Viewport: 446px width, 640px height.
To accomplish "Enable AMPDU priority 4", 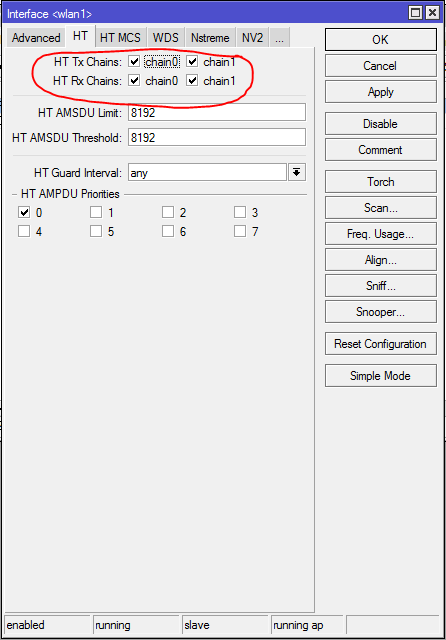I will coord(24,231).
